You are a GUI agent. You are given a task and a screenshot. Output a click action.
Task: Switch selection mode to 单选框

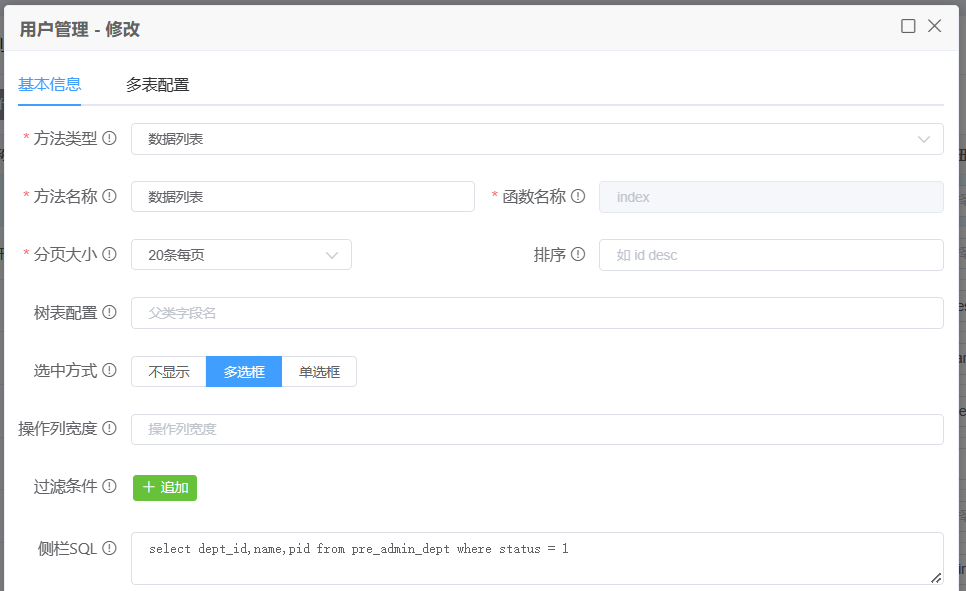[319, 372]
